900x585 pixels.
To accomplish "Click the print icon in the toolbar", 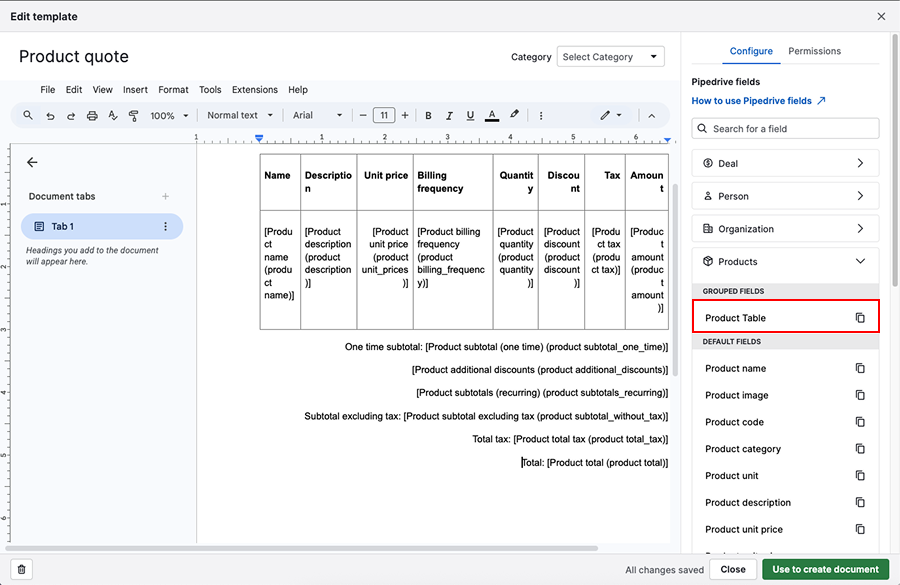I will (x=92, y=116).
